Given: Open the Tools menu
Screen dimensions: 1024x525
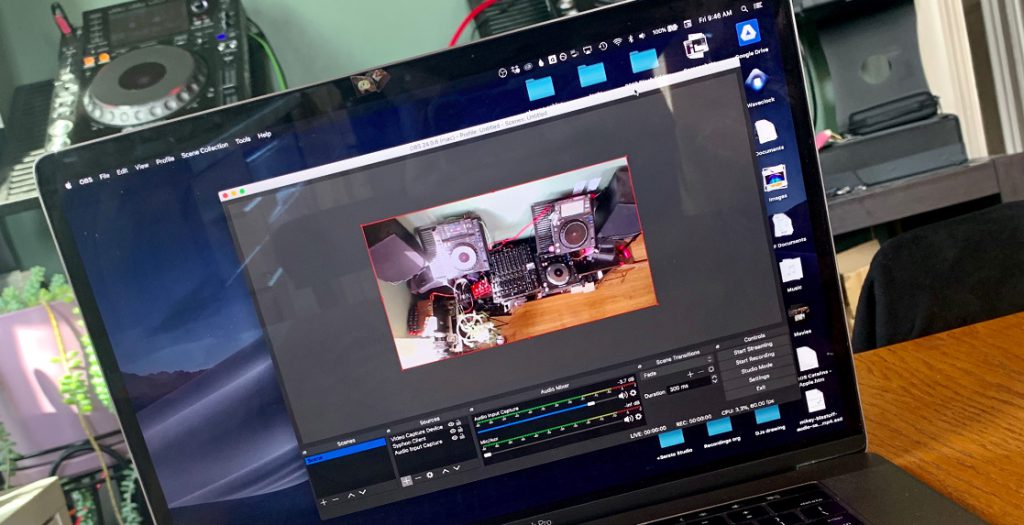Looking at the screenshot, I should (243, 140).
